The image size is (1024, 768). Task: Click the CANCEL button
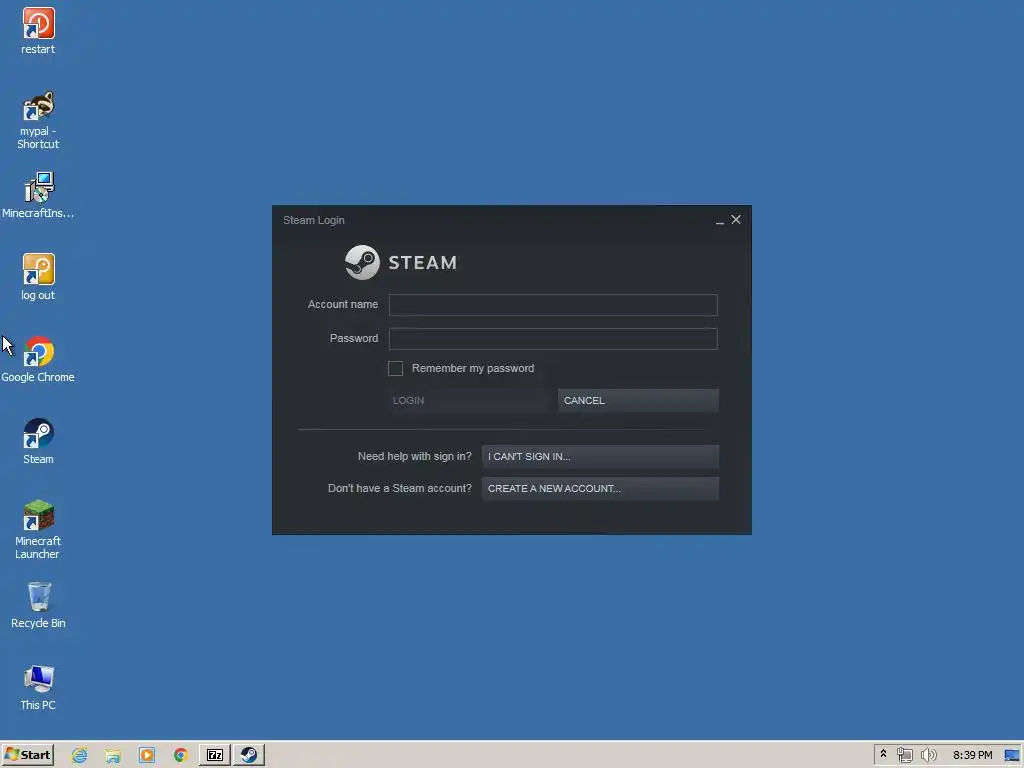coord(638,400)
